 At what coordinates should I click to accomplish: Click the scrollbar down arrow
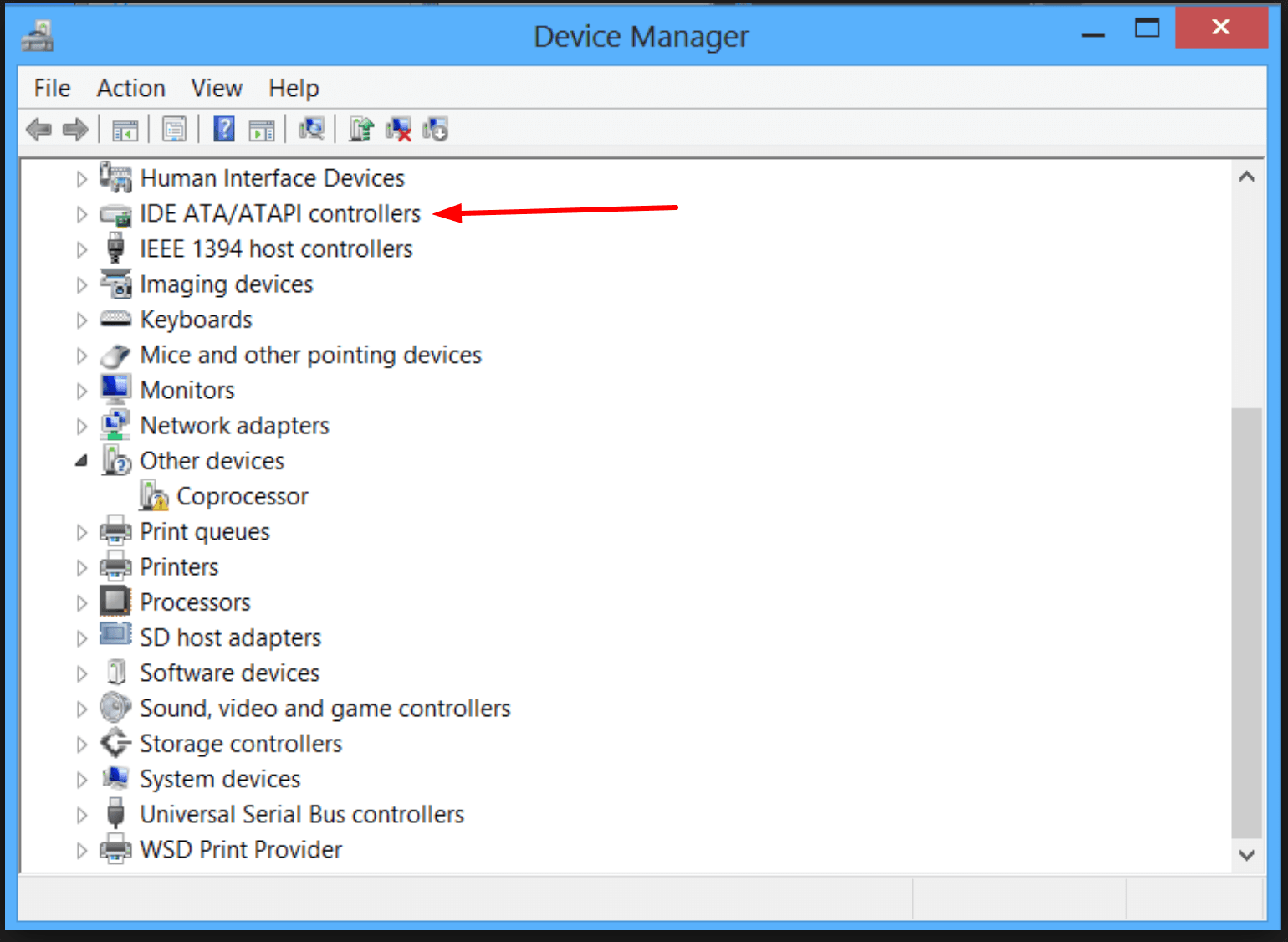[x=1246, y=855]
